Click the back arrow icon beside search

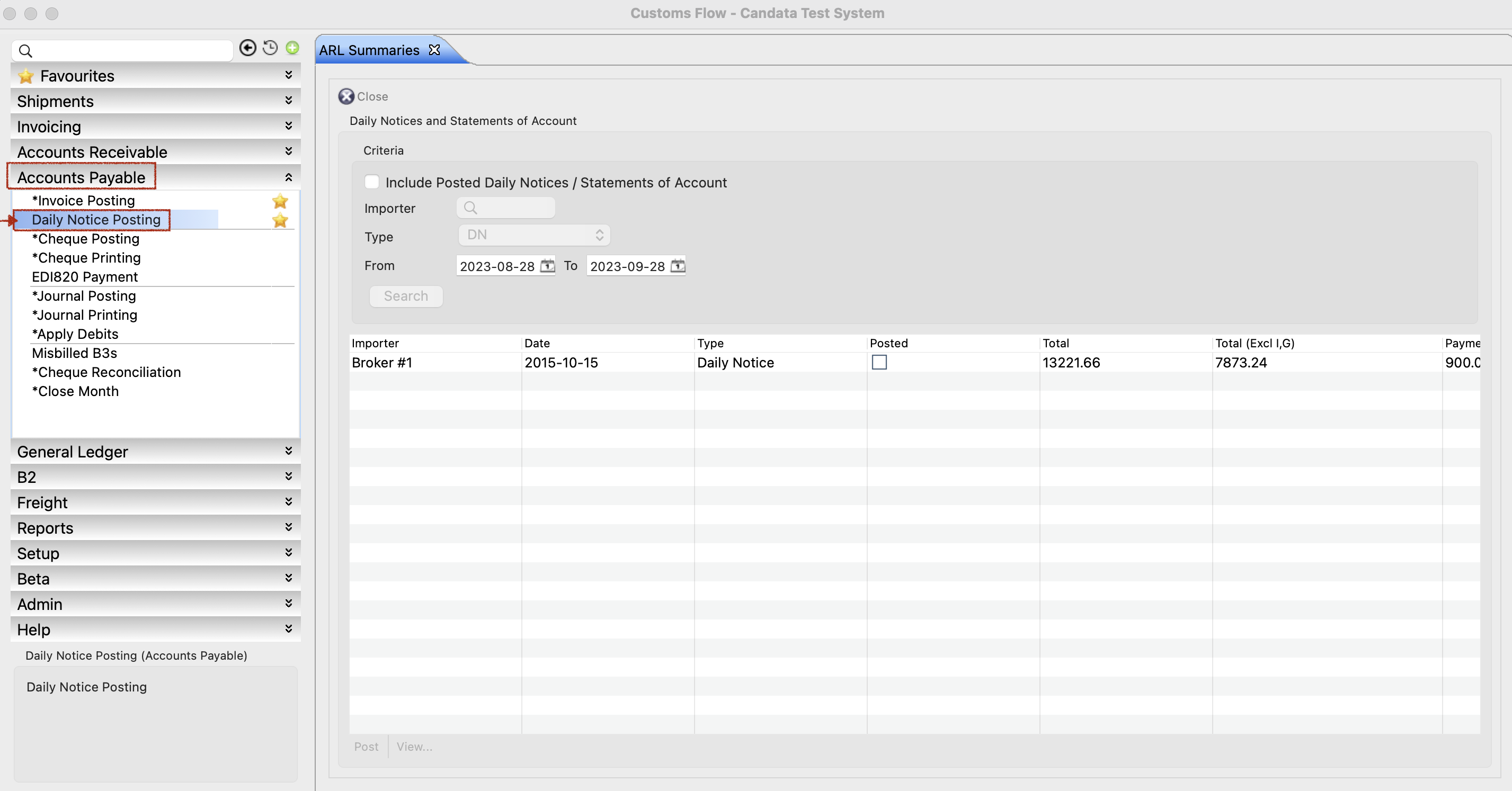tap(248, 48)
